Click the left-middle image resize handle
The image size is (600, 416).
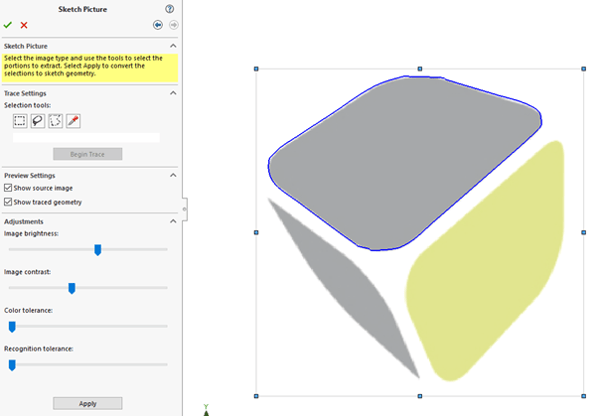256,232
